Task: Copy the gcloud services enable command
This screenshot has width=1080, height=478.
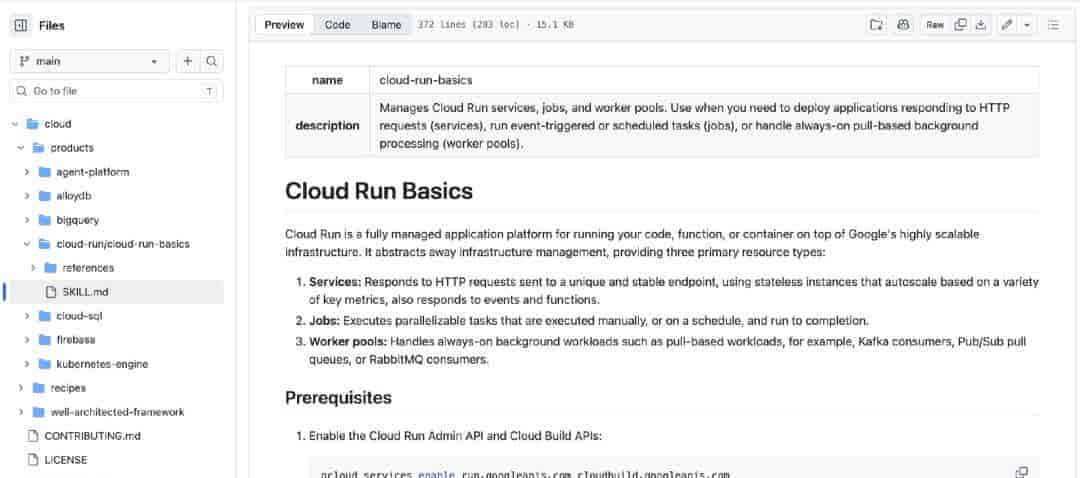Action: pyautogui.click(x=1021, y=472)
